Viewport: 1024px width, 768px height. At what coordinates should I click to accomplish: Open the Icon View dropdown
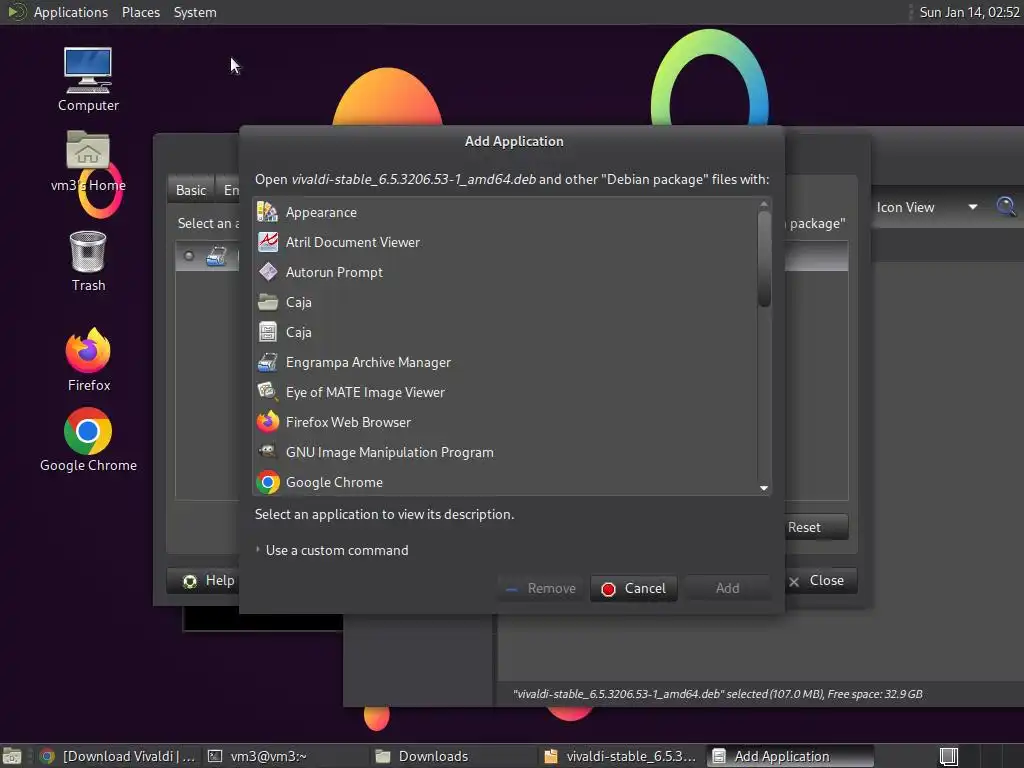[926, 207]
